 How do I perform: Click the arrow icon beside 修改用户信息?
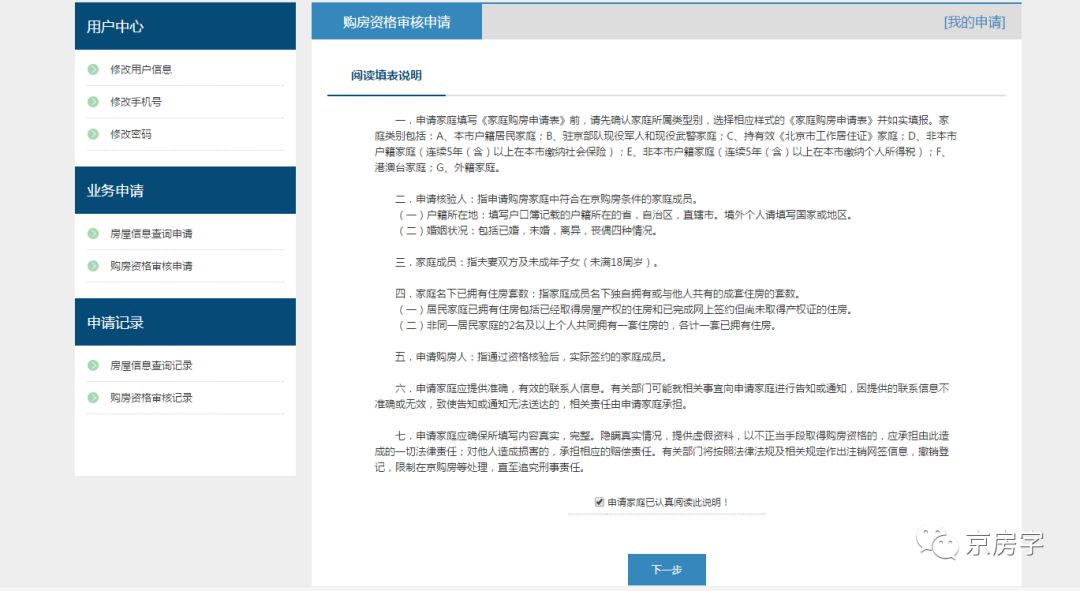(x=92, y=69)
